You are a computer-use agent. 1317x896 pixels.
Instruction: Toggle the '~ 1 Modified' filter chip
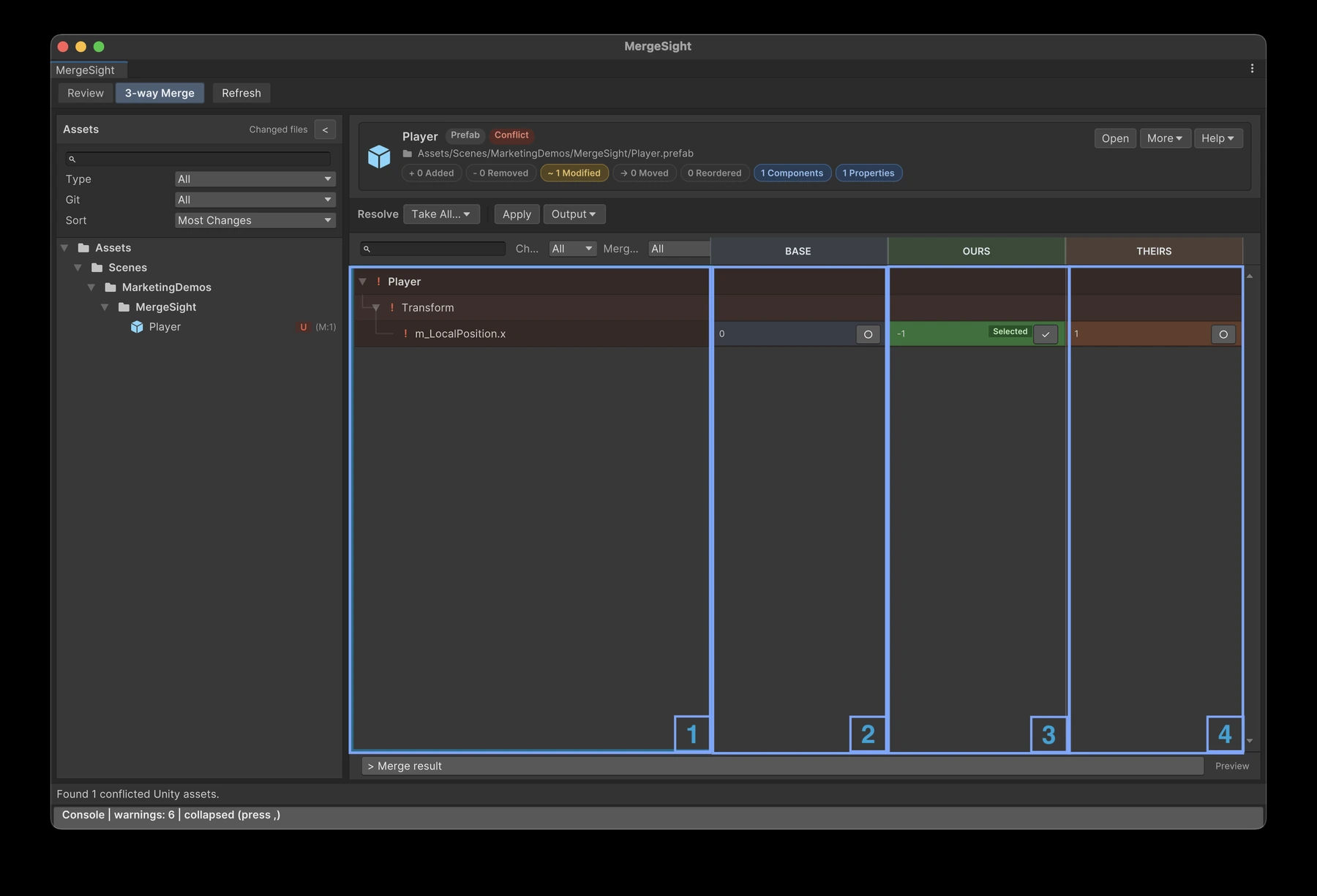click(x=574, y=173)
